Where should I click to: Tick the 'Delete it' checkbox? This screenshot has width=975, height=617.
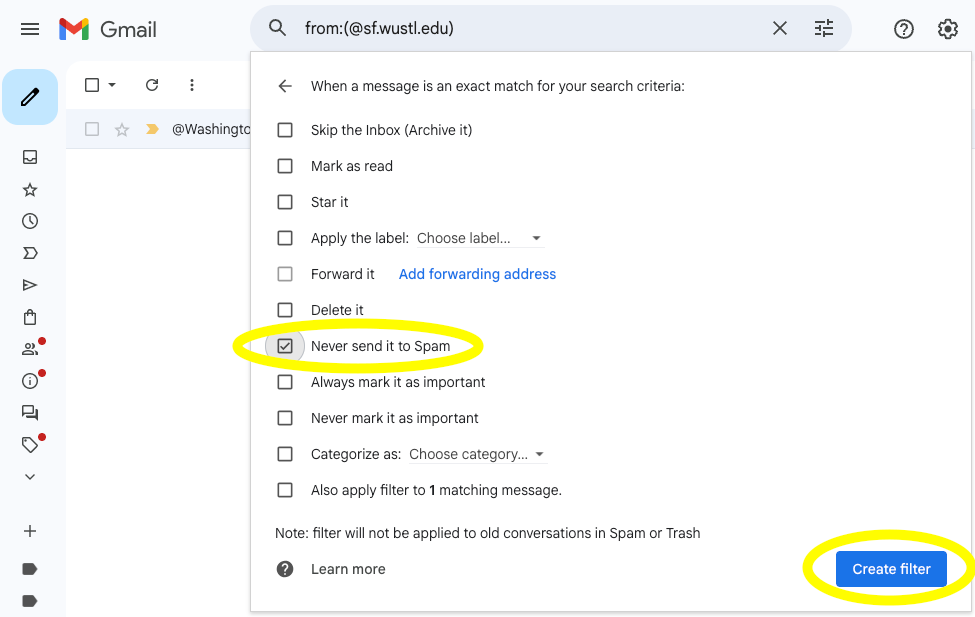point(285,310)
